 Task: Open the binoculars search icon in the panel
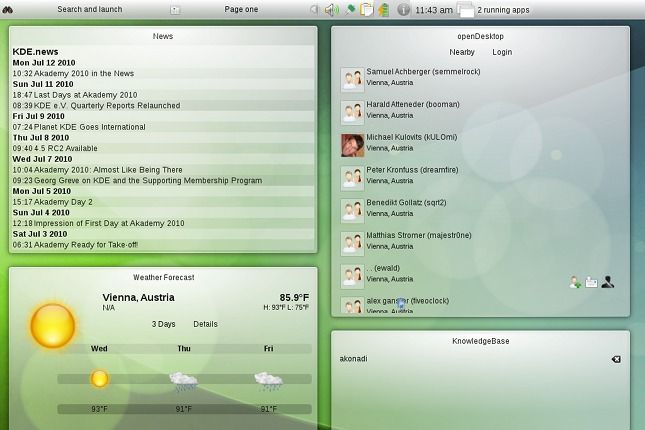click(7, 9)
